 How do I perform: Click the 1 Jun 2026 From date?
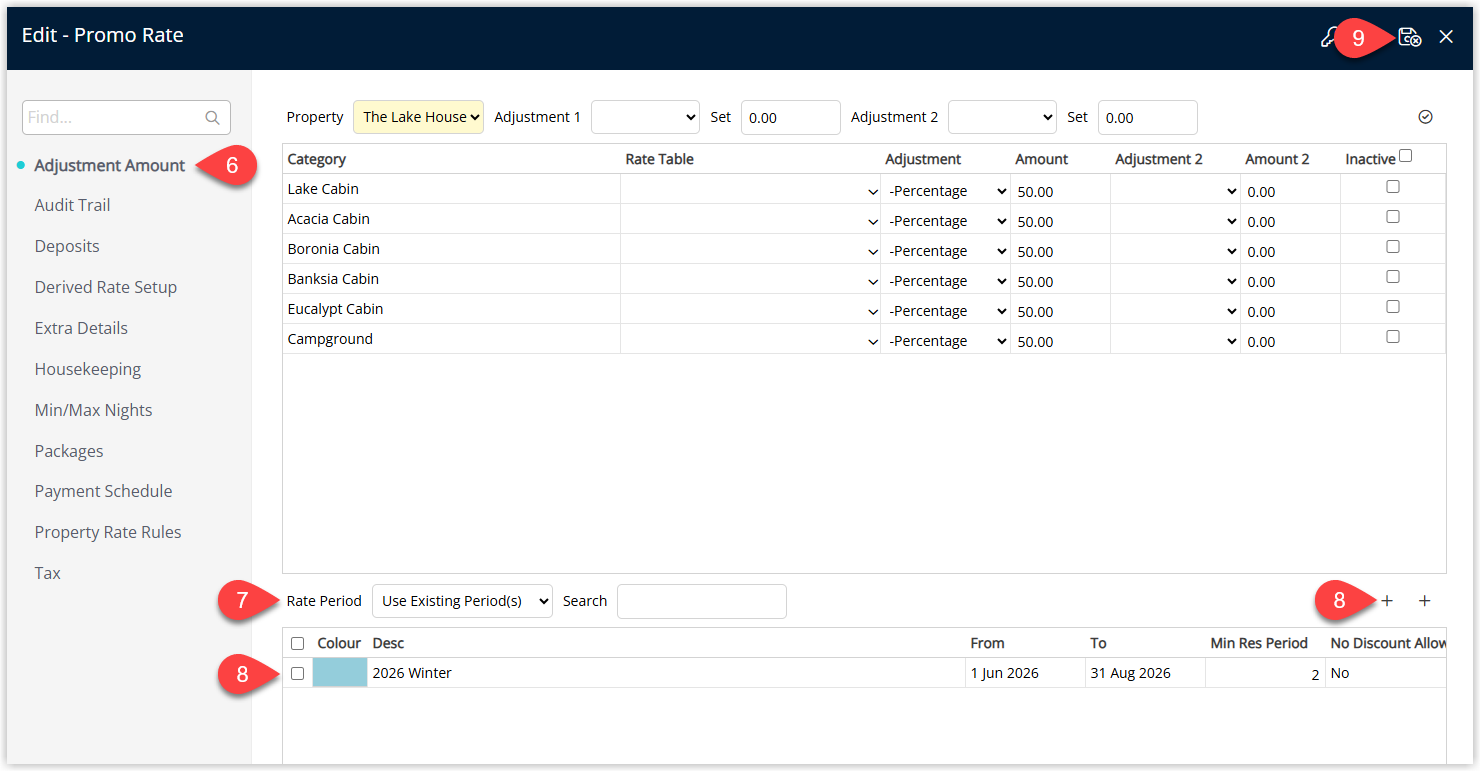[x=1005, y=673]
